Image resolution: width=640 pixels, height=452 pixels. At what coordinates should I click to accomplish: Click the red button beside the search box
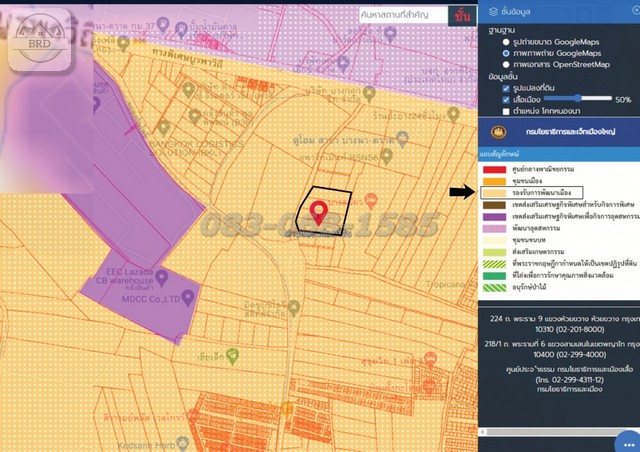coord(460,17)
